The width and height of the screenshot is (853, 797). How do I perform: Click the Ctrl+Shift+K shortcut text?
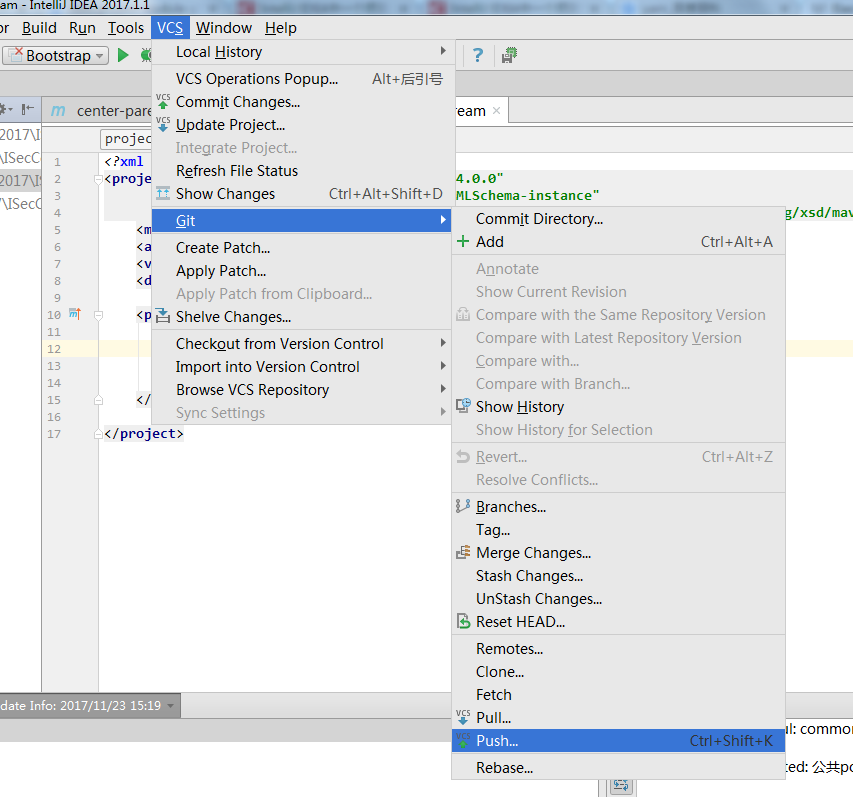tap(731, 740)
